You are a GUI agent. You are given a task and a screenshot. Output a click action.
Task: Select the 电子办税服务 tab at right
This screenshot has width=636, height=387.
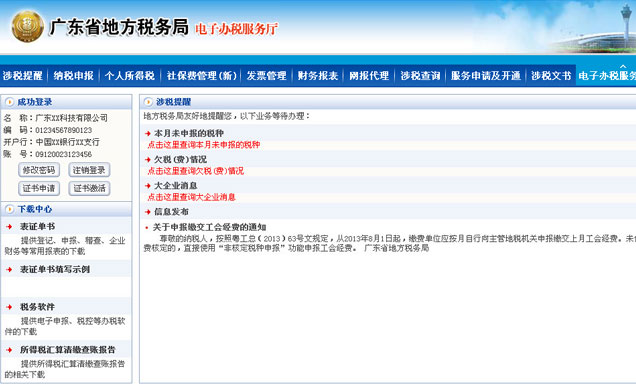pyautogui.click(x=606, y=76)
